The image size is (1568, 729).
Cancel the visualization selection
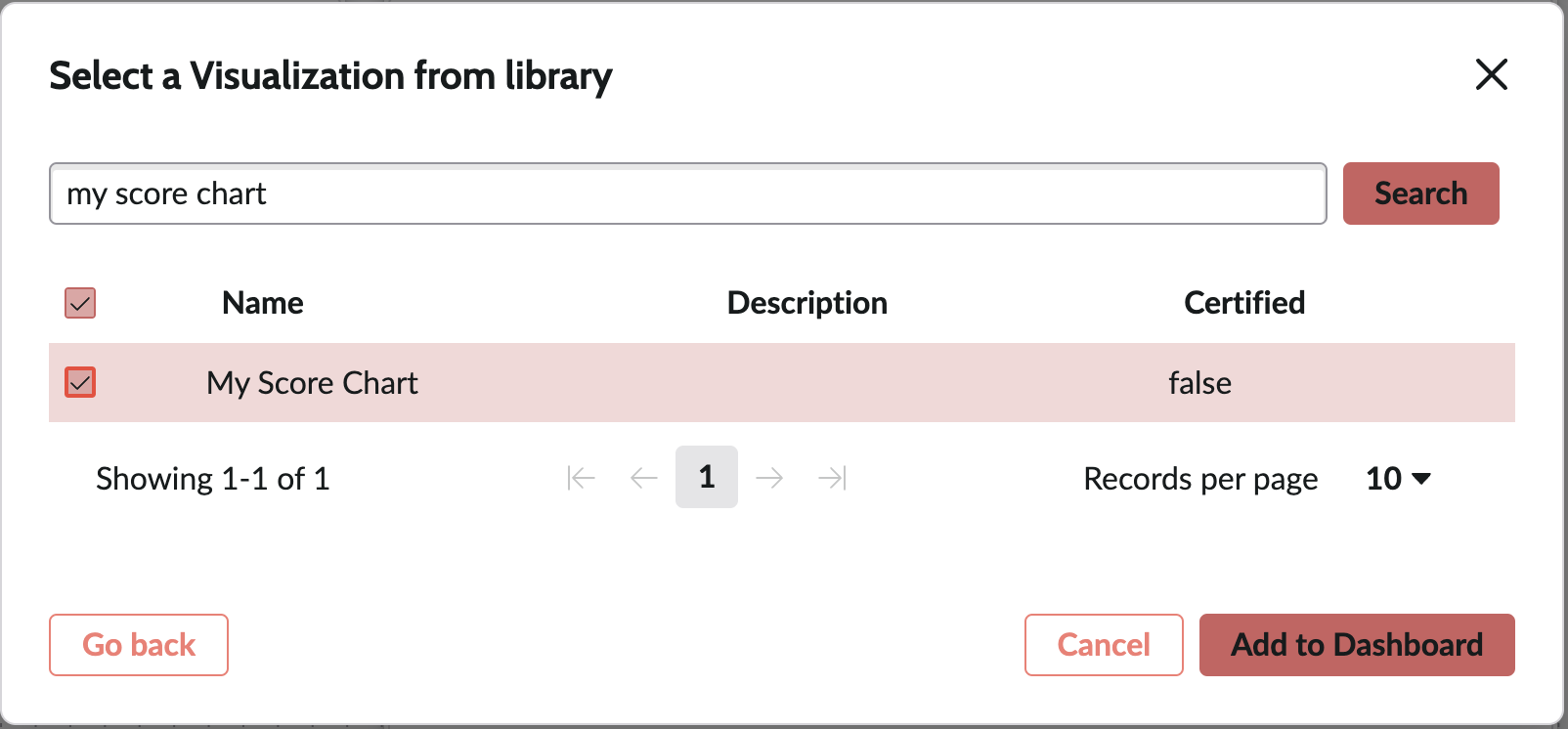tap(1103, 645)
